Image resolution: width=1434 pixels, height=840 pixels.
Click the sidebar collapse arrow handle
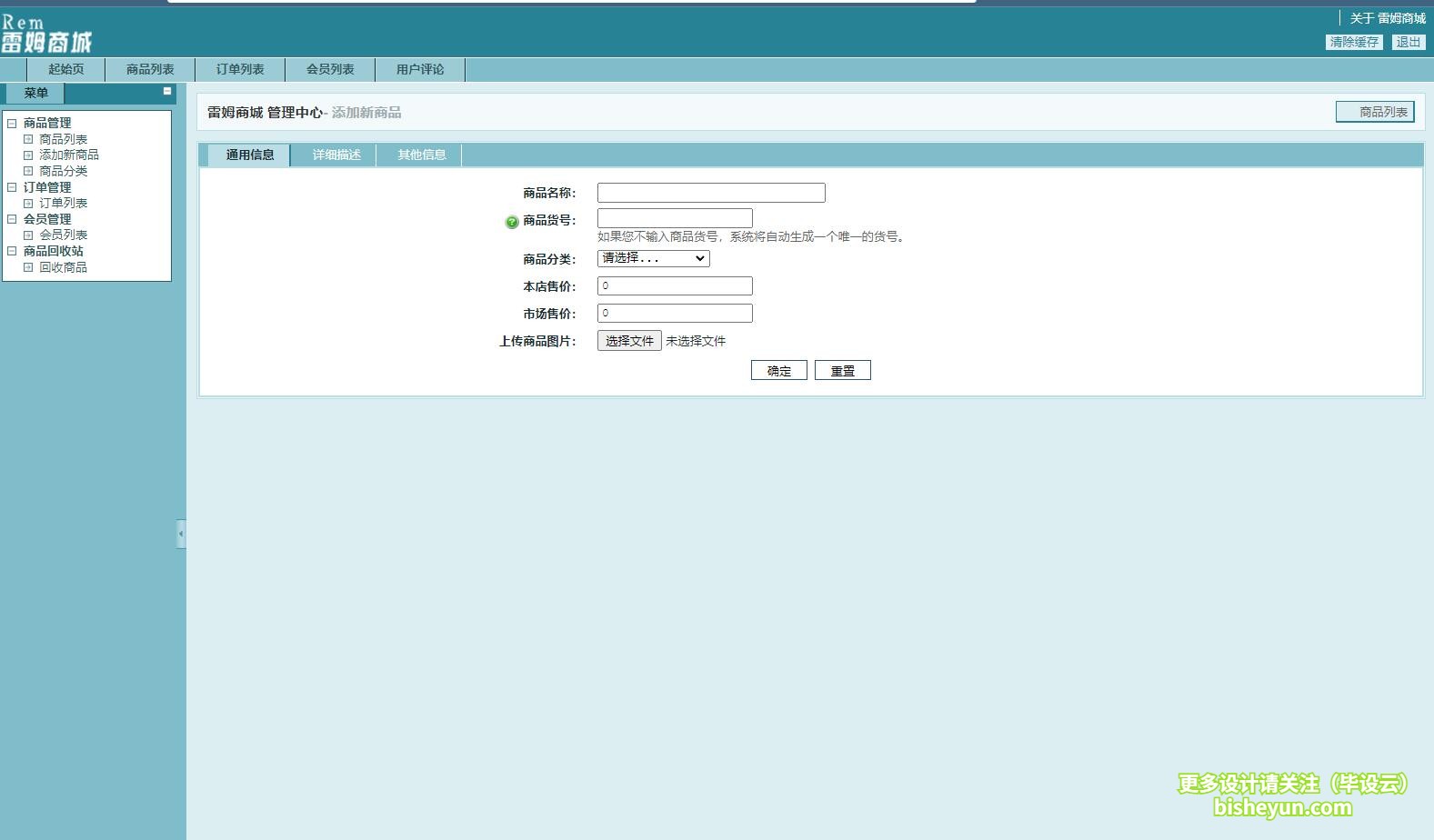pos(181,534)
